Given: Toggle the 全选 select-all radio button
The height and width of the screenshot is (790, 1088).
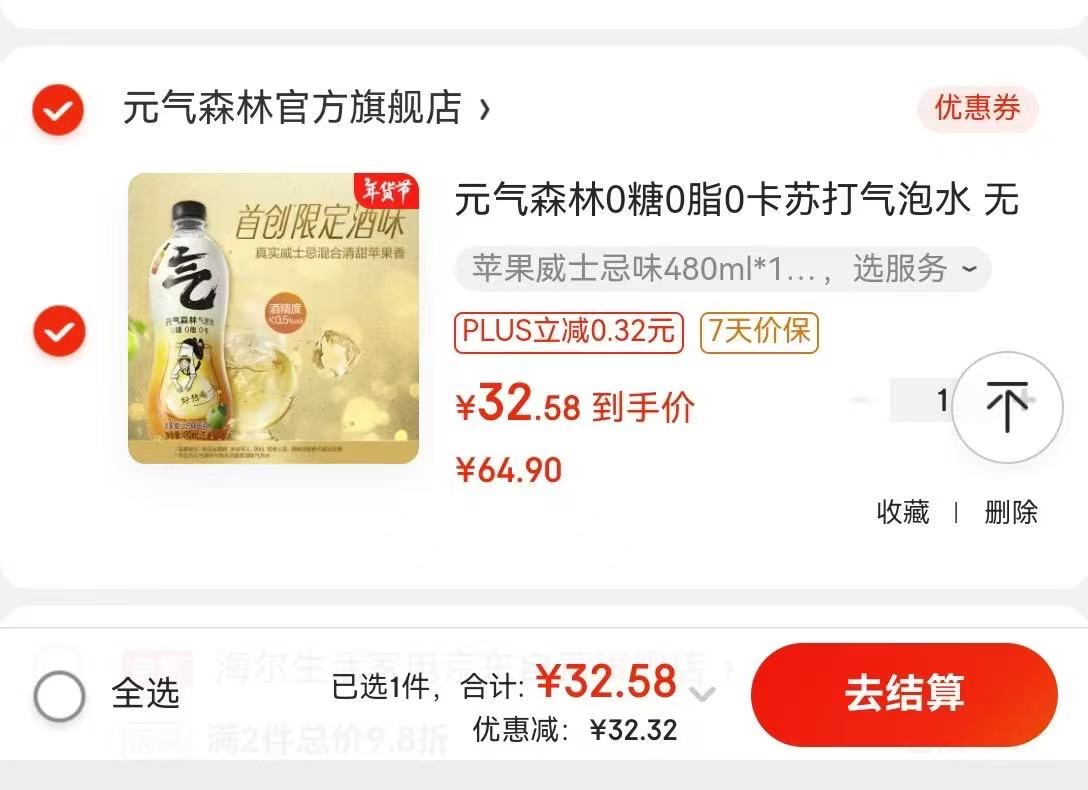Looking at the screenshot, I should coord(59,696).
